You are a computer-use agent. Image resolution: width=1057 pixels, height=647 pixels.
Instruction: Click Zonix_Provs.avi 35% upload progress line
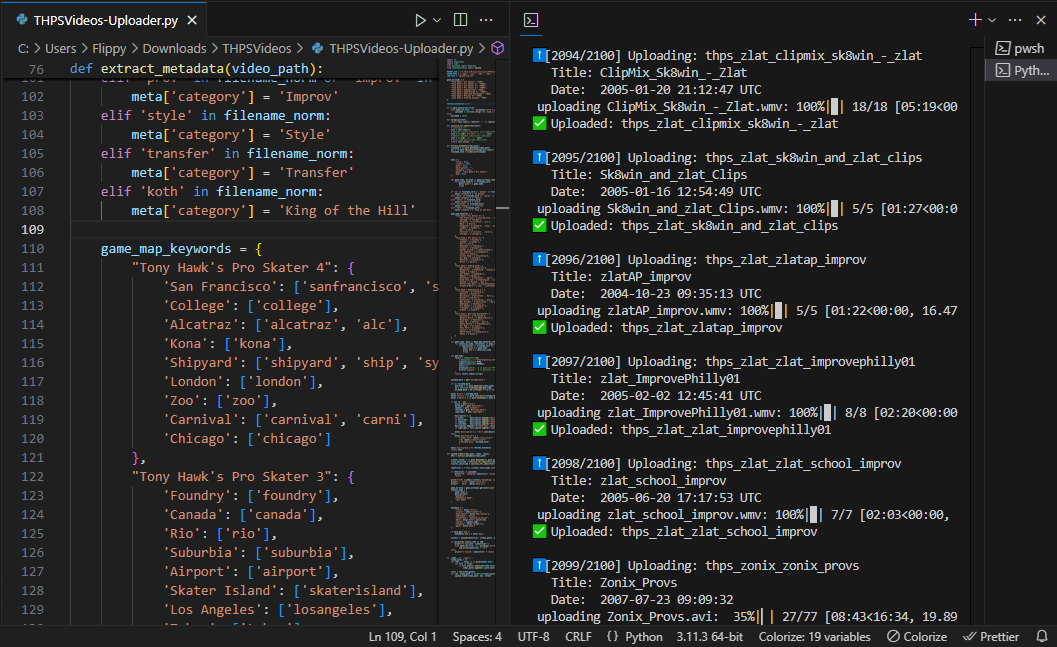(747, 617)
